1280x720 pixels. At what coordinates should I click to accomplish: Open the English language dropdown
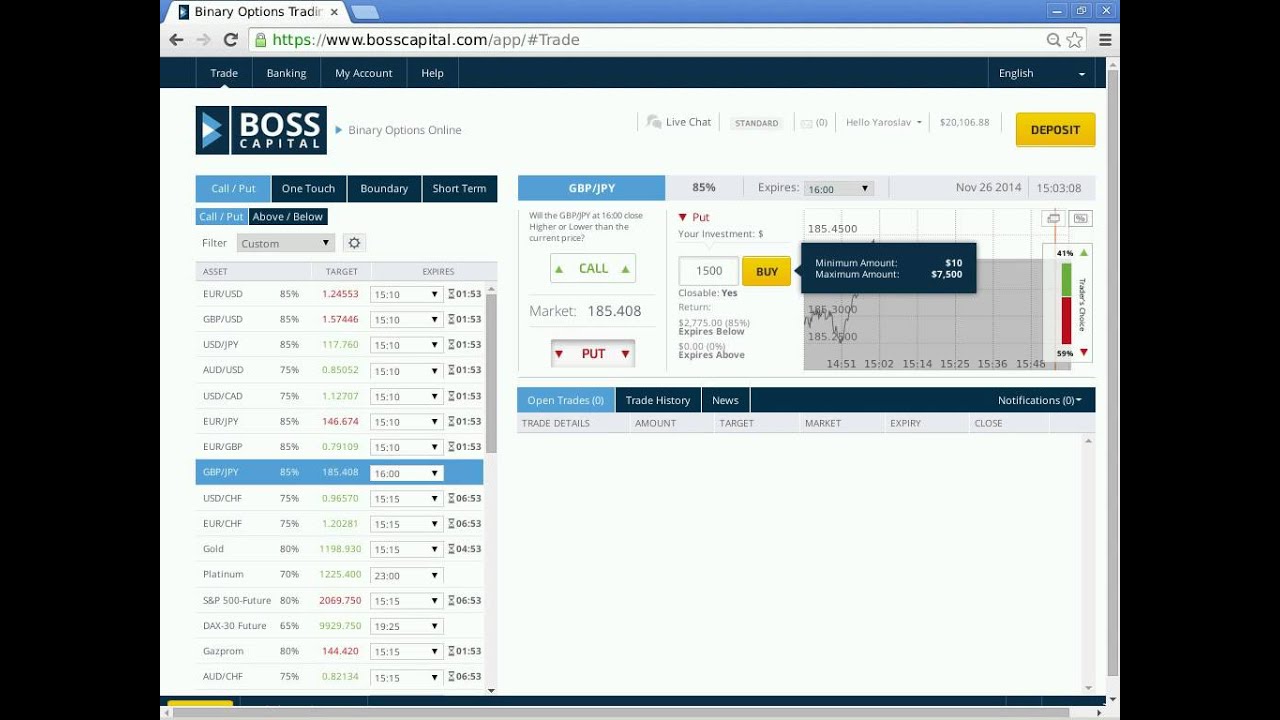coord(1041,73)
